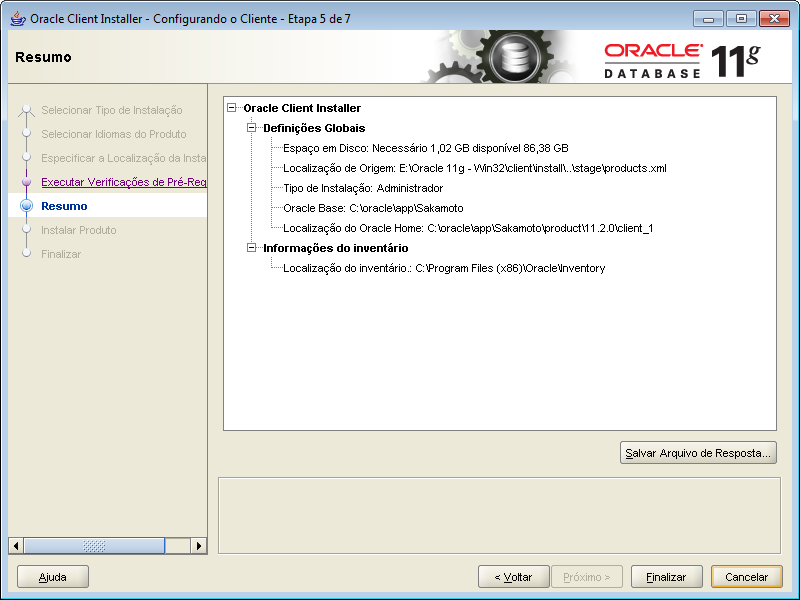
Task: Select the Oracle Client Installer tree label
Action: point(302,108)
